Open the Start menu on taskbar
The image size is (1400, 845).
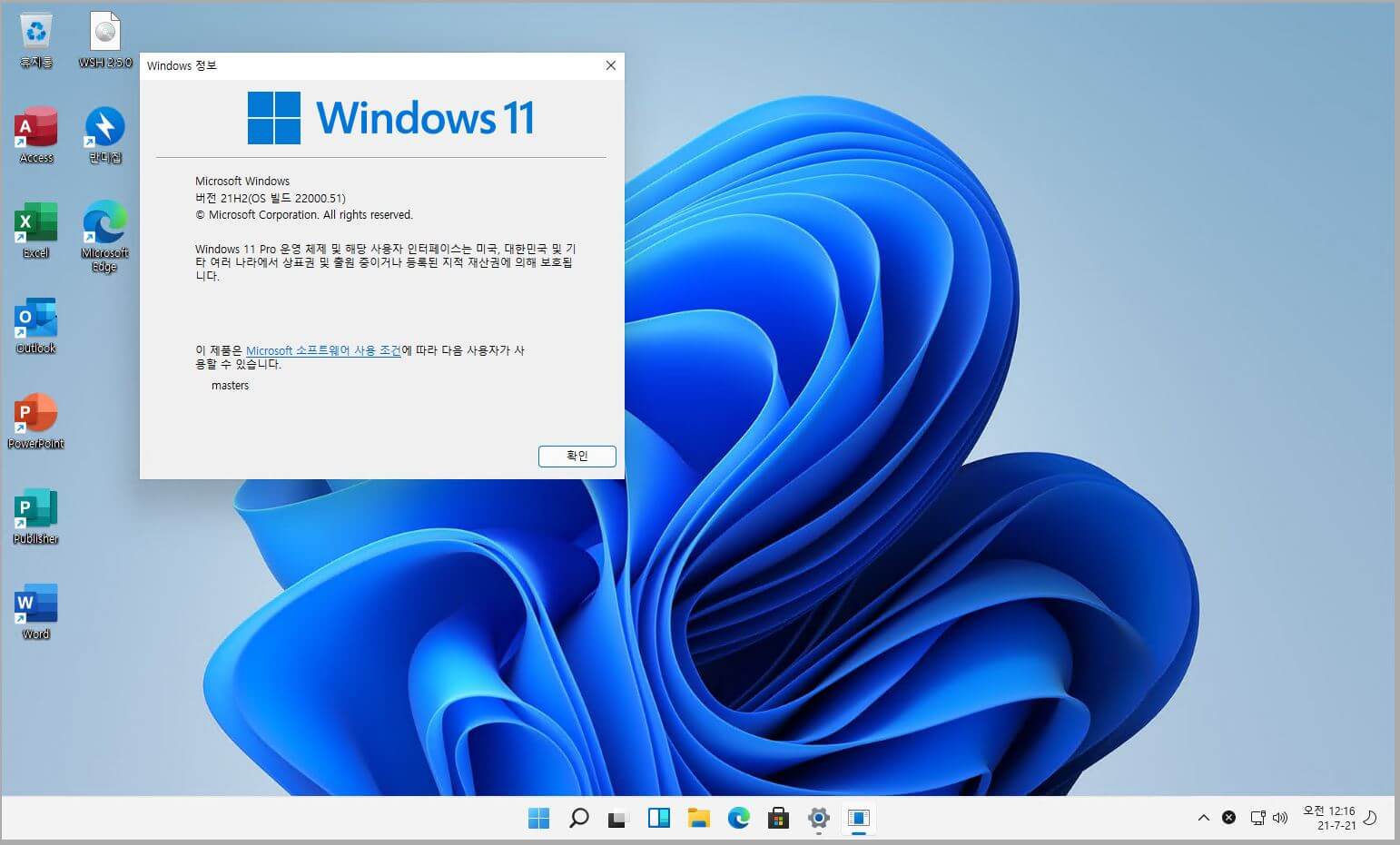click(538, 818)
